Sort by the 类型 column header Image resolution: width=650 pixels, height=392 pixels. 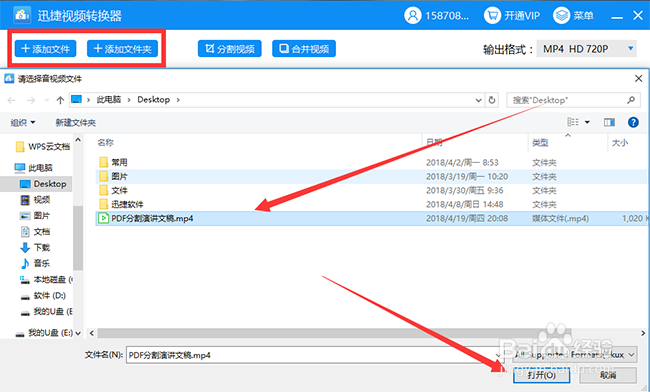coord(540,143)
